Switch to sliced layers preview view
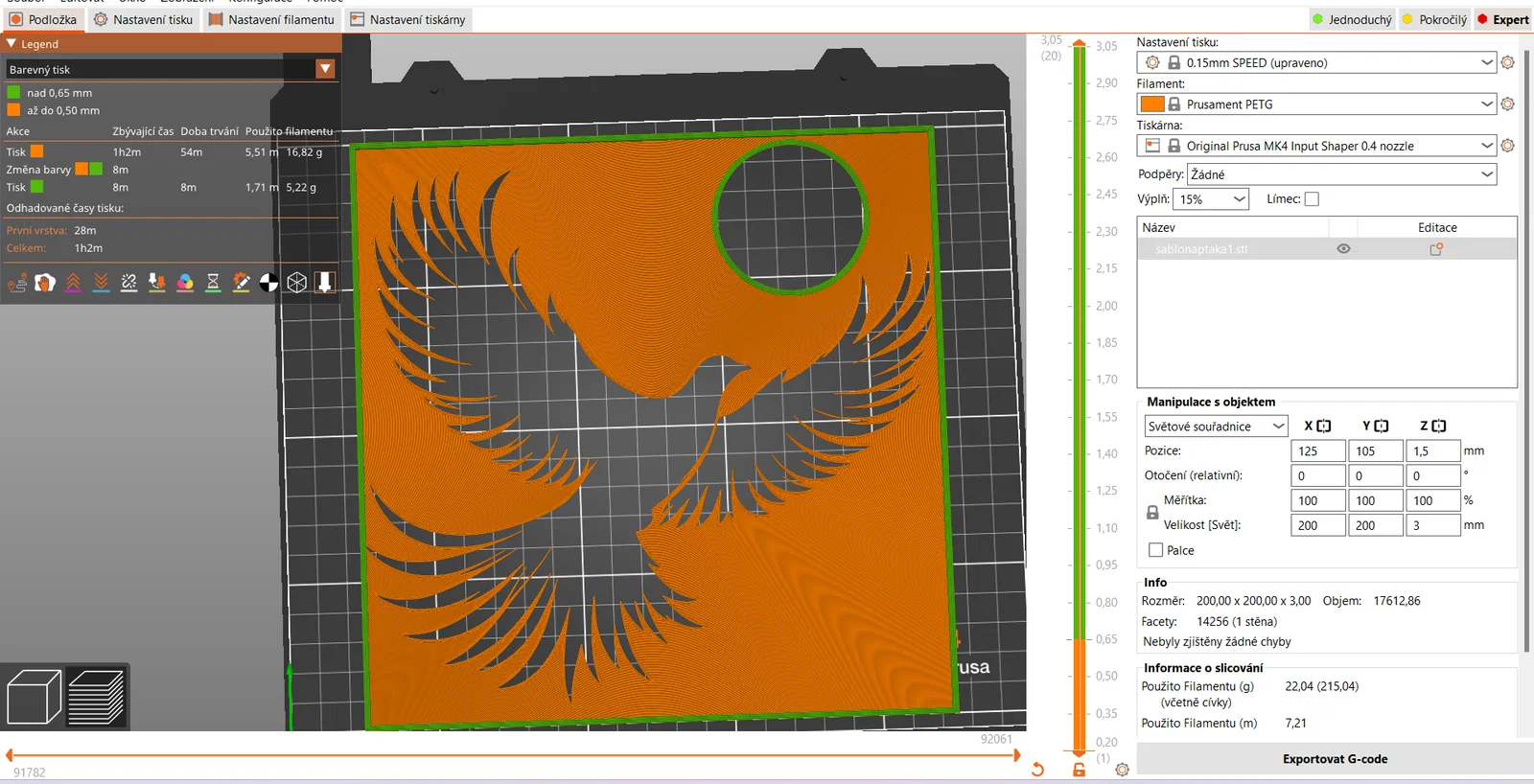This screenshot has width=1534, height=784. [x=96, y=697]
